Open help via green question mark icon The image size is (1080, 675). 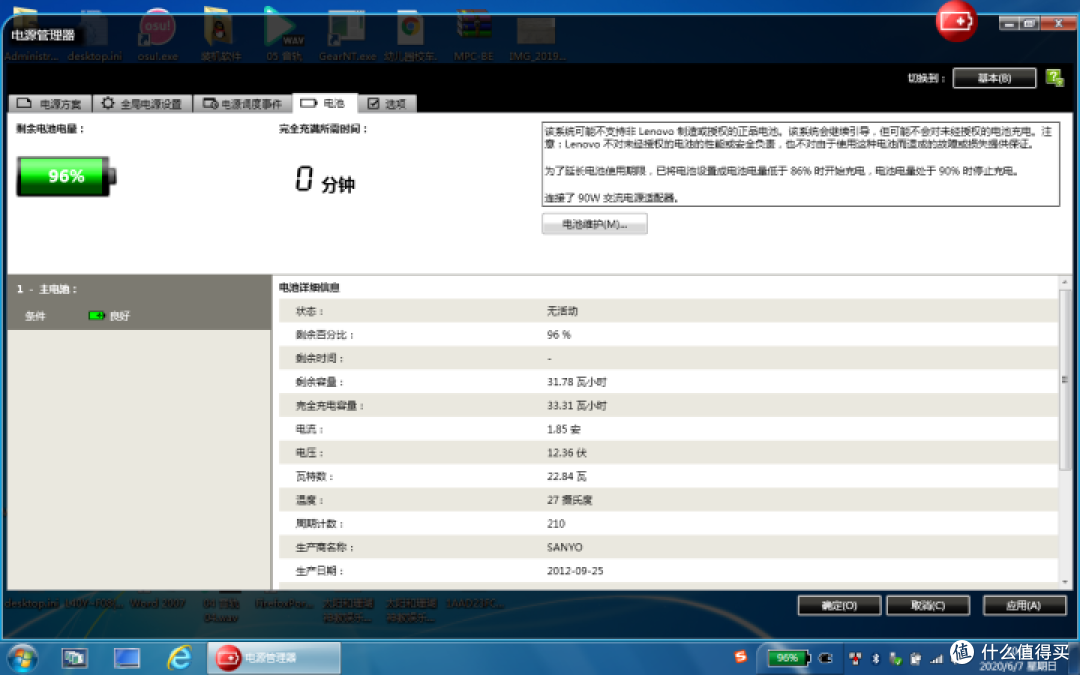(1055, 78)
